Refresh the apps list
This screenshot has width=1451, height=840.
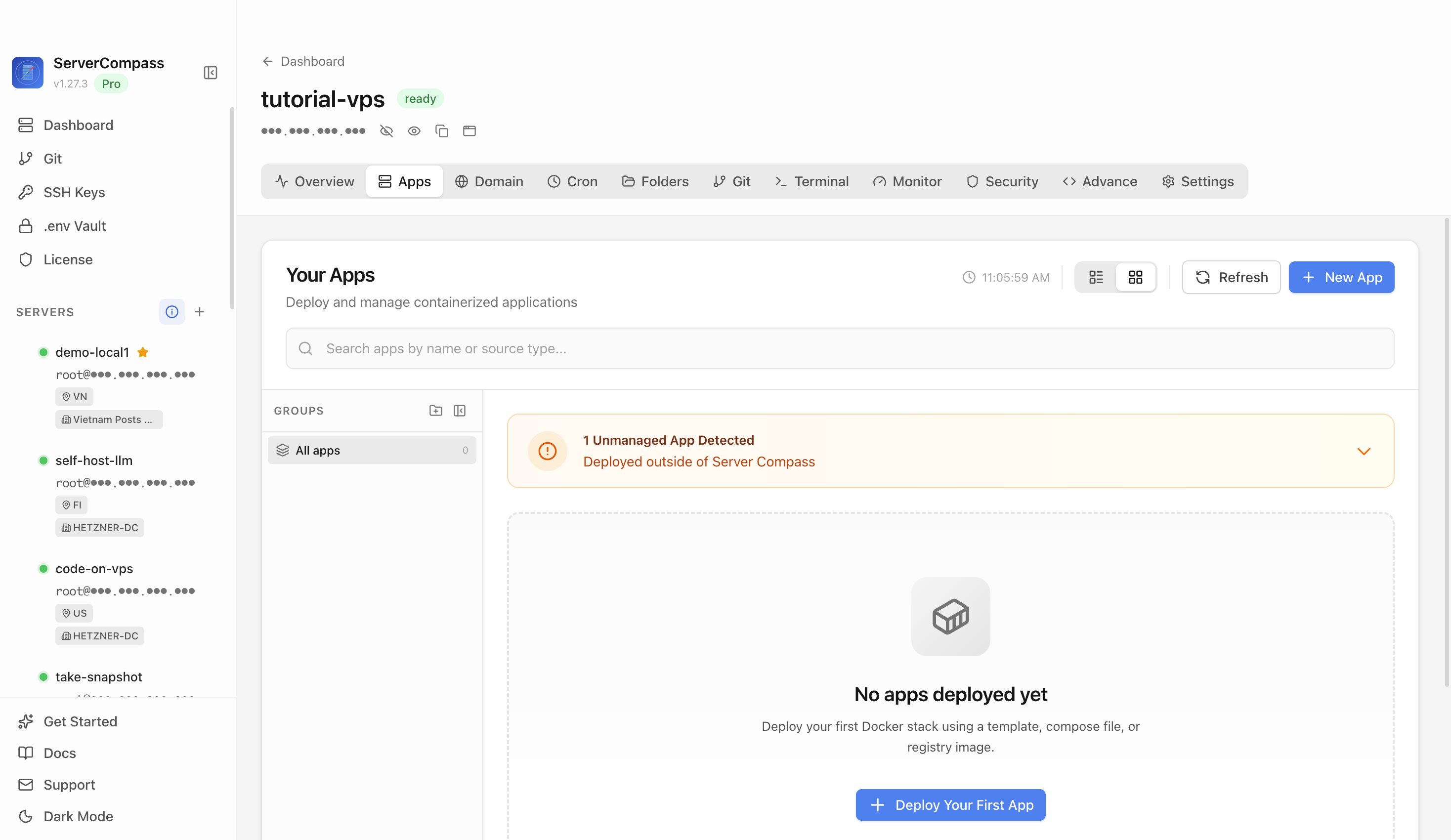click(x=1231, y=278)
